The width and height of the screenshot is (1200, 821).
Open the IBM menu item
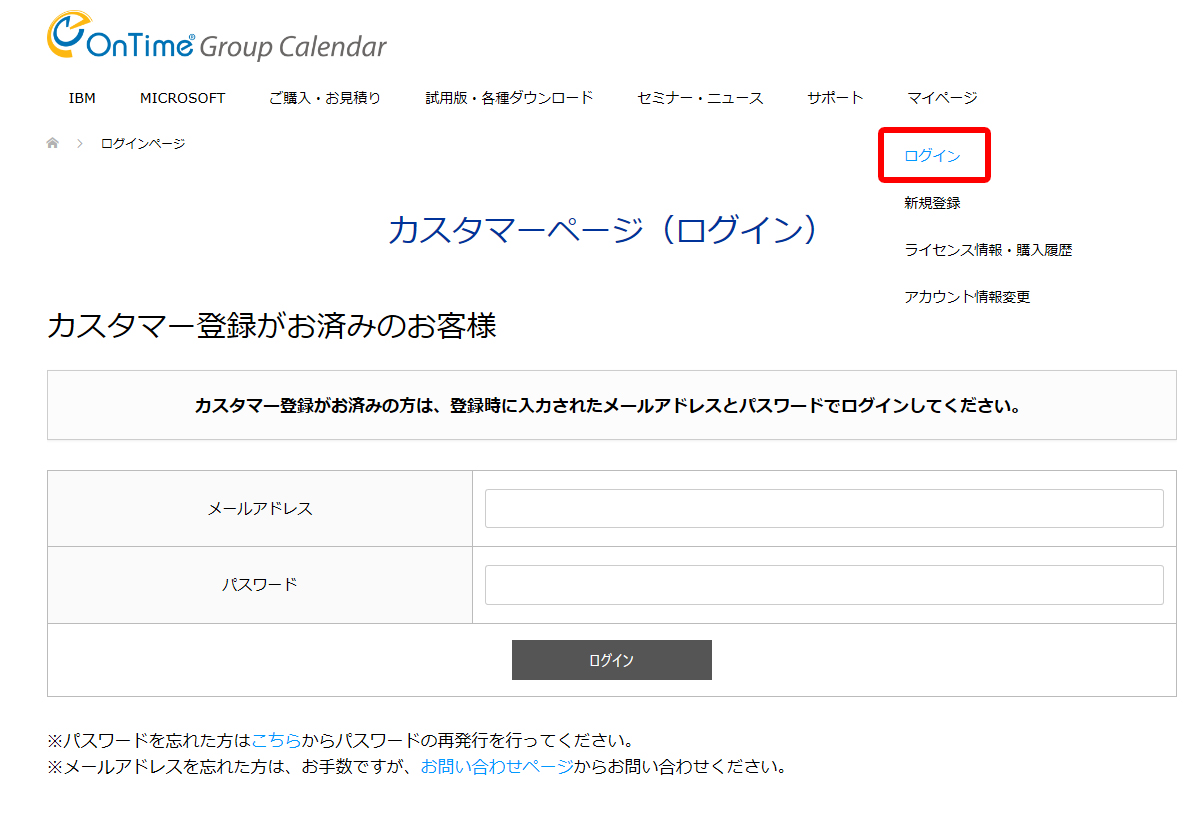coord(82,97)
